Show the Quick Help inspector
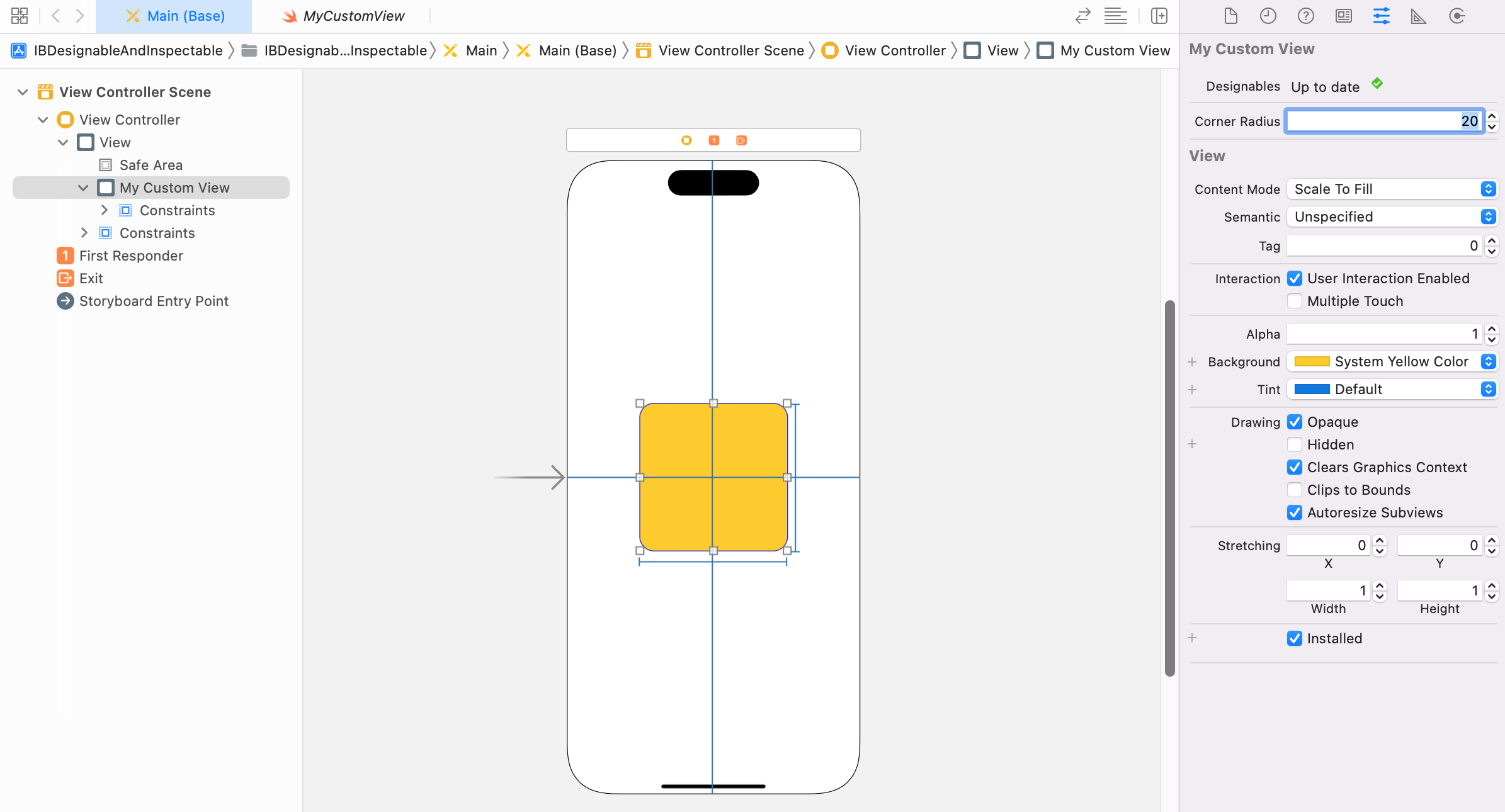1505x812 pixels. [x=1305, y=16]
